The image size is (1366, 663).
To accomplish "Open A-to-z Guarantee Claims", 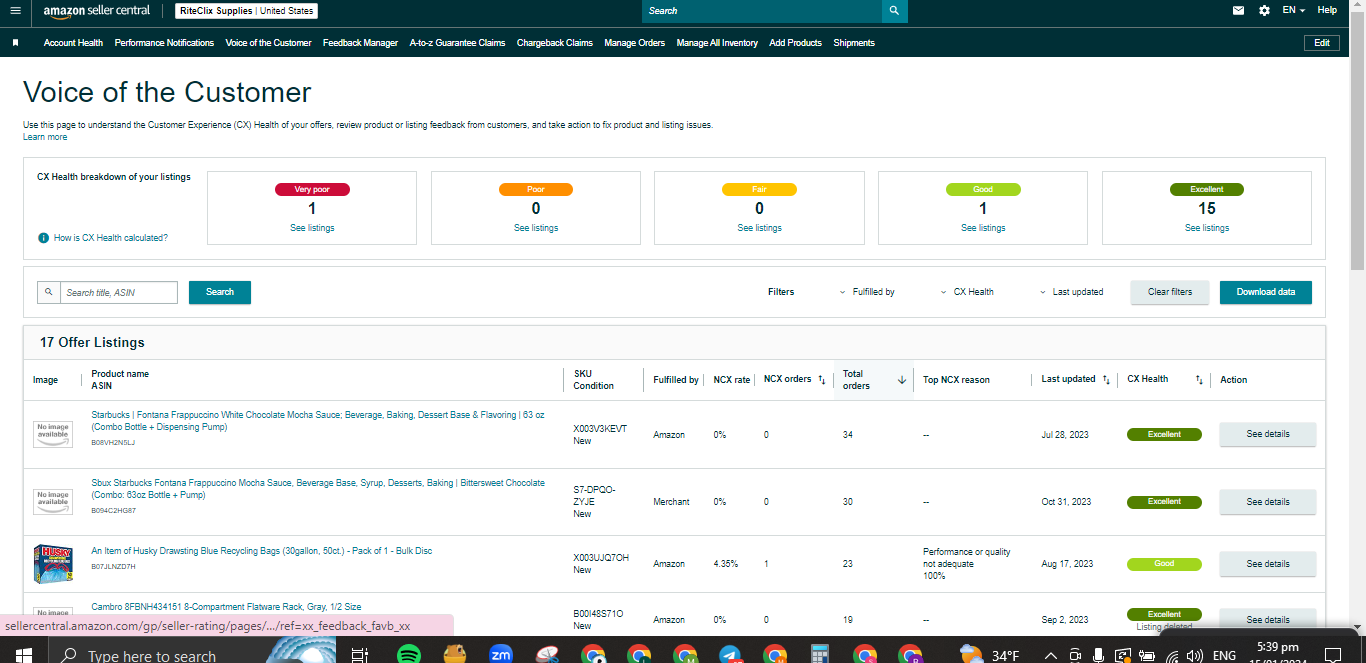I will coord(457,43).
